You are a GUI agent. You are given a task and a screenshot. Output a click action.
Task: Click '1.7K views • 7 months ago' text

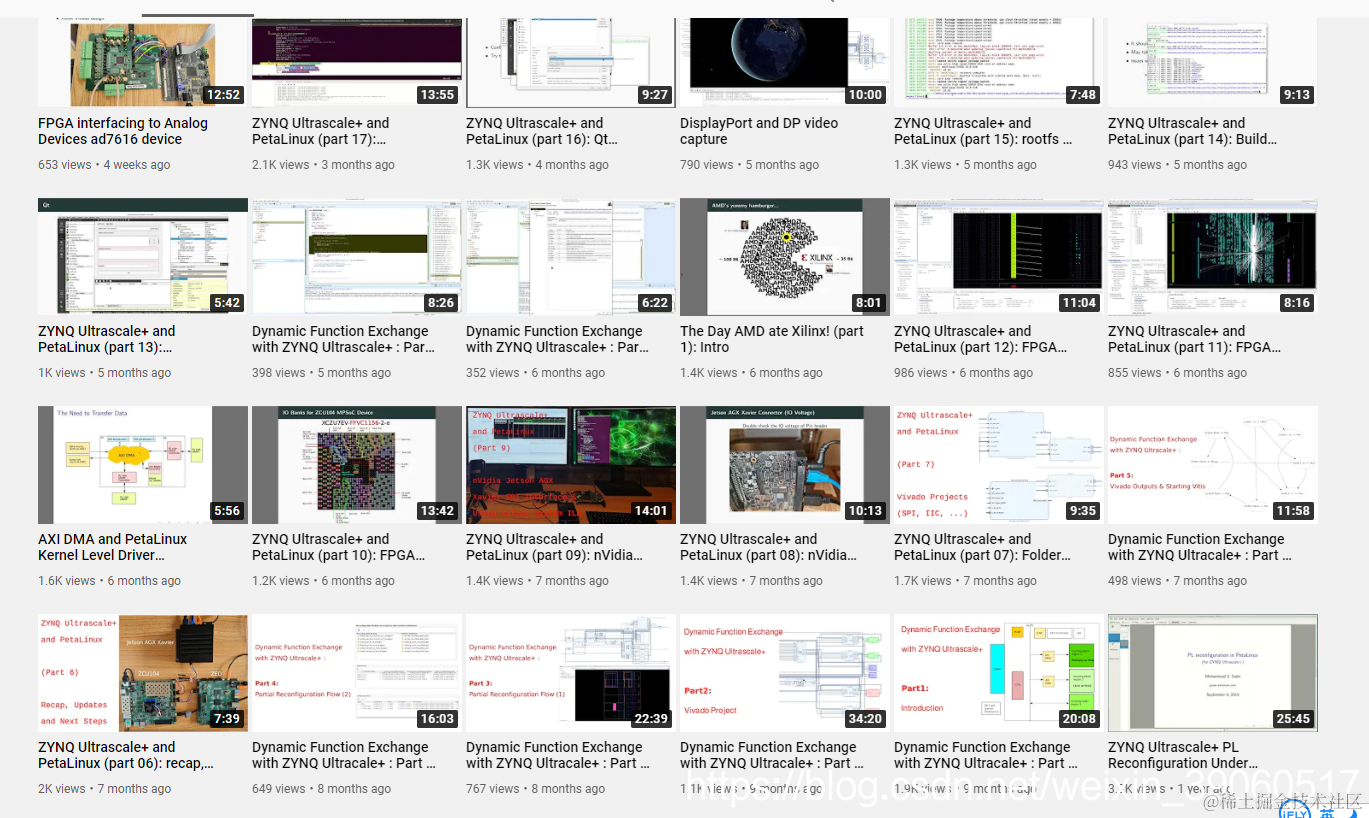coord(965,581)
